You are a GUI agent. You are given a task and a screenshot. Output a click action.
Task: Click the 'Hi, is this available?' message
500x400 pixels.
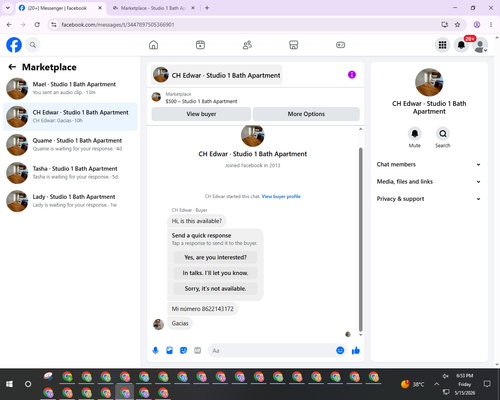(x=197, y=221)
